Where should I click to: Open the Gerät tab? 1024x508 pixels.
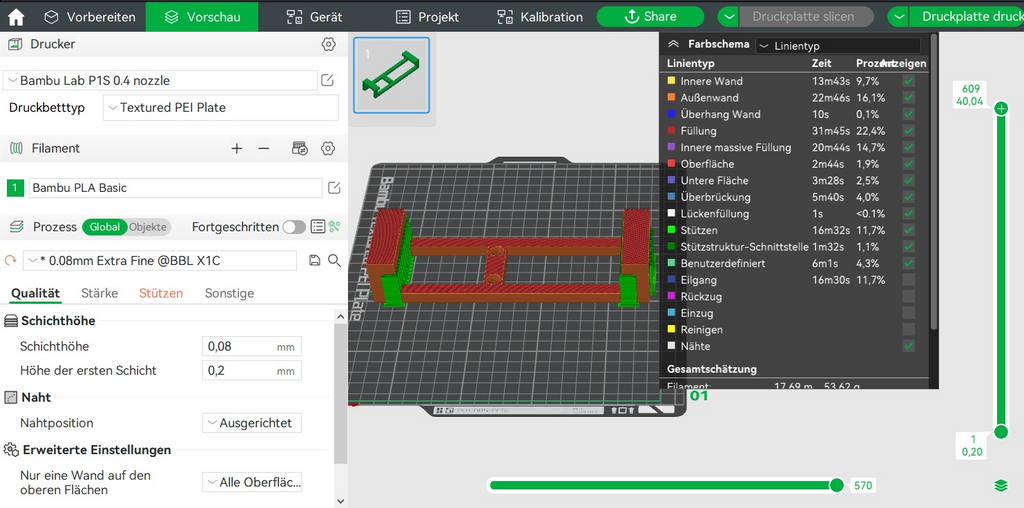314,17
